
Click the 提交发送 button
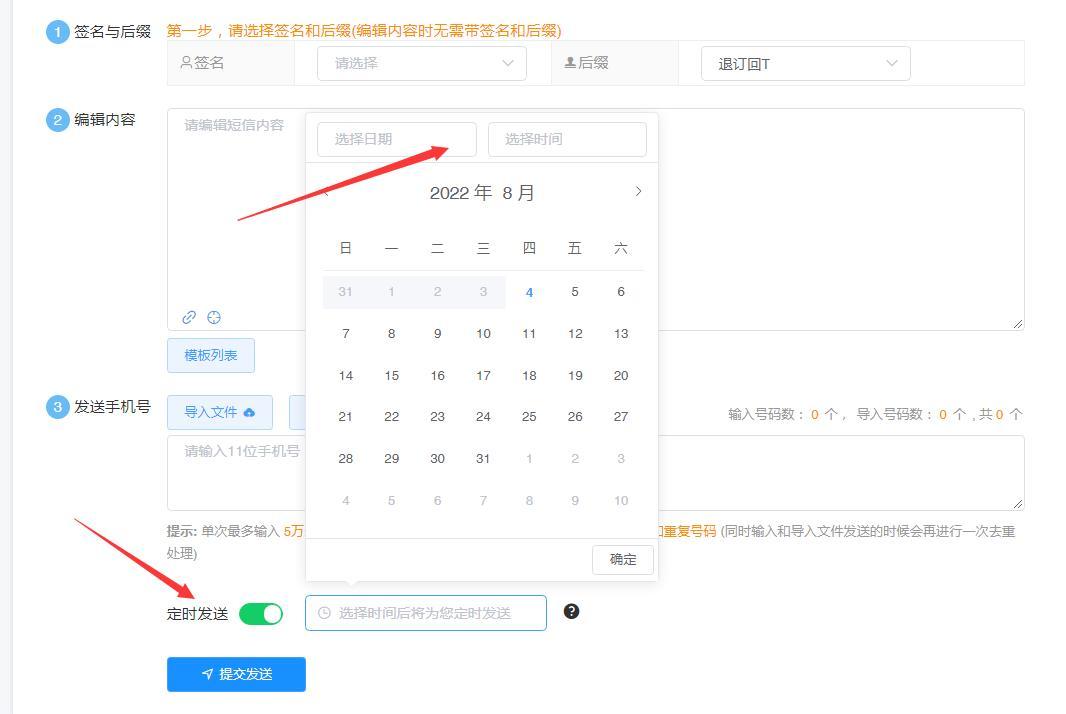(237, 674)
